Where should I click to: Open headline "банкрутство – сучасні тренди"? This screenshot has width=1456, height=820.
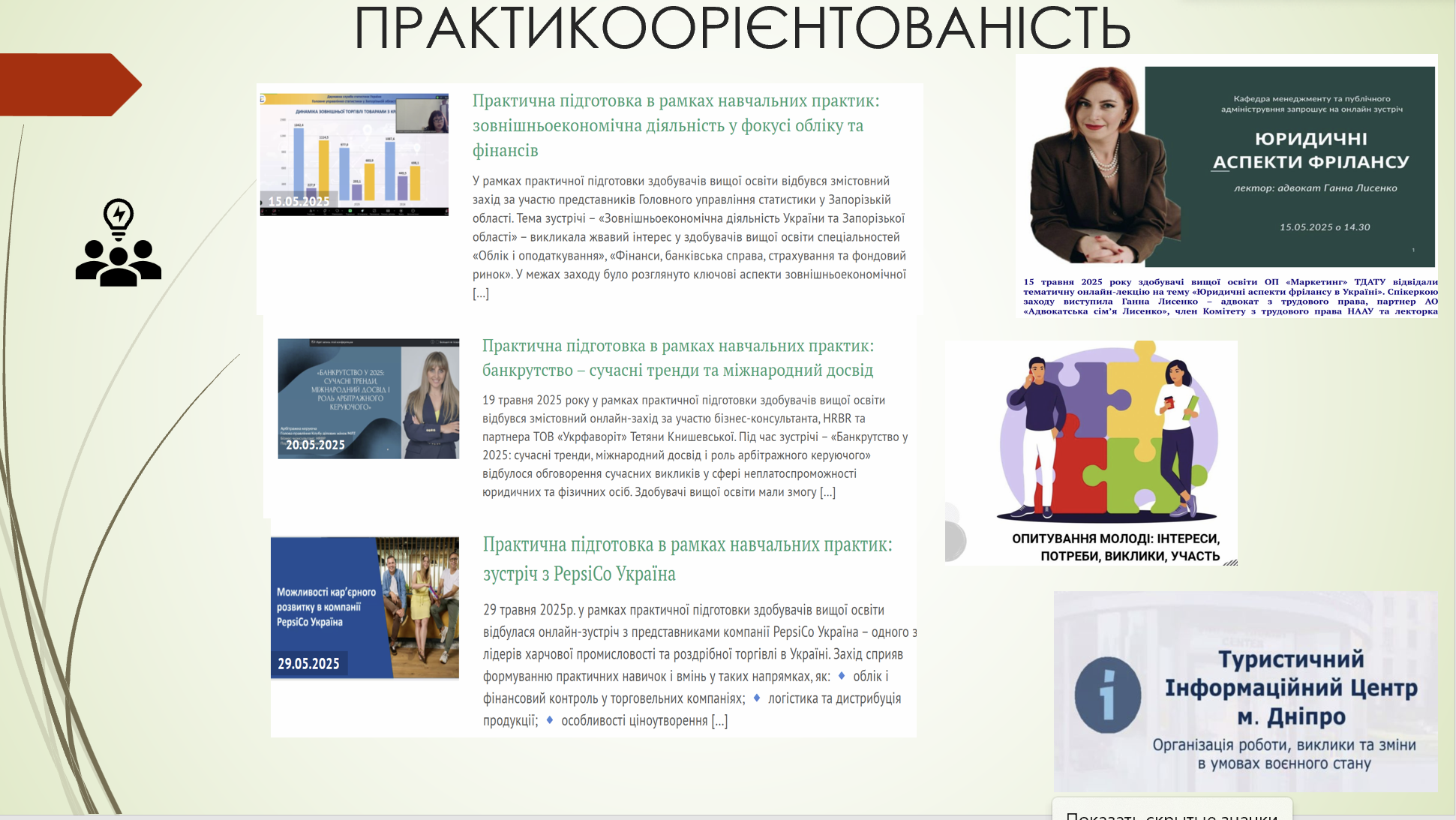[680, 369]
